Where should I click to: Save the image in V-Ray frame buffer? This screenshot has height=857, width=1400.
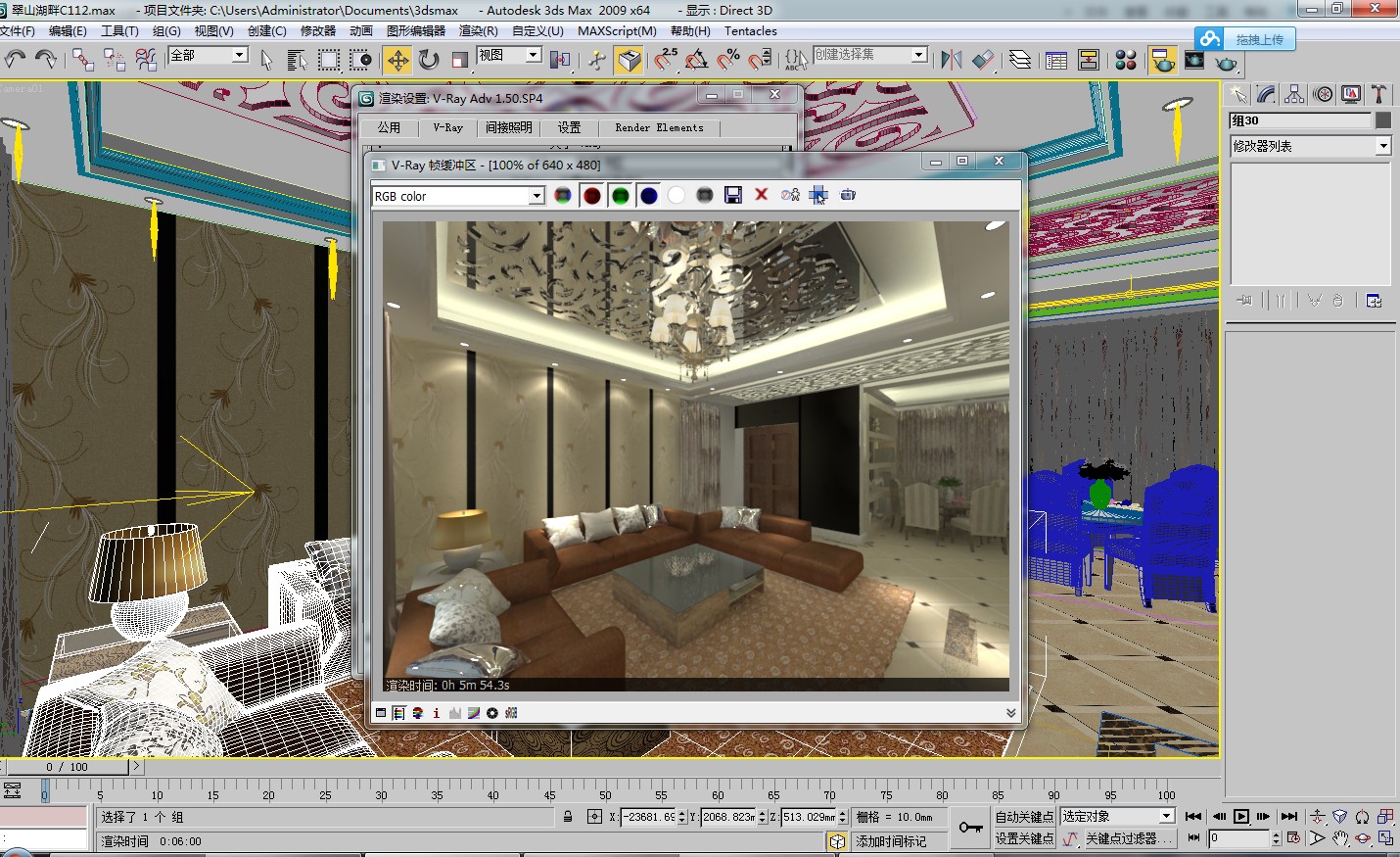pyautogui.click(x=732, y=195)
